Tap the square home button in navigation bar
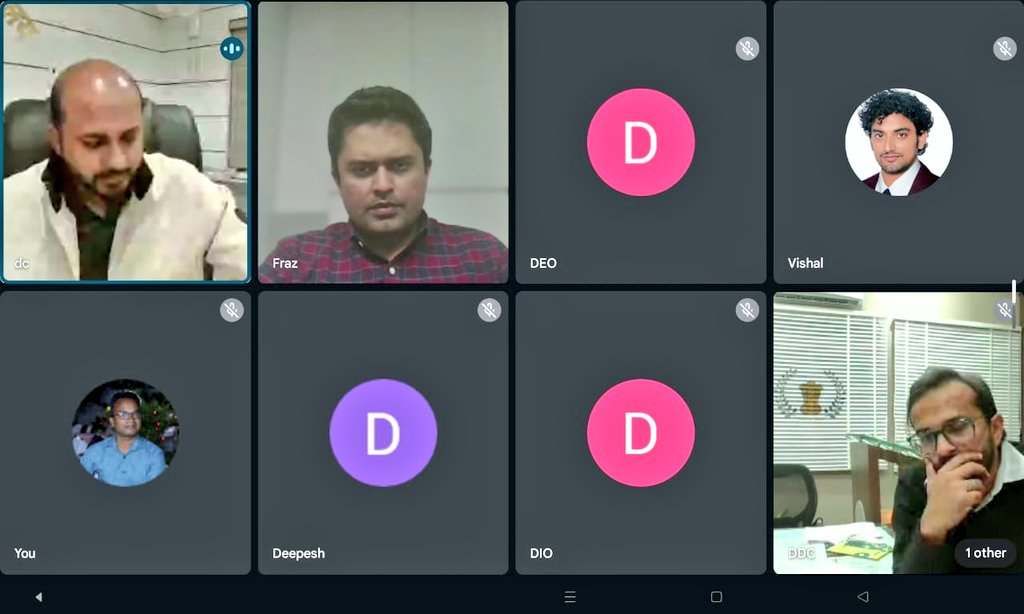This screenshot has width=1024, height=614. 716,596
